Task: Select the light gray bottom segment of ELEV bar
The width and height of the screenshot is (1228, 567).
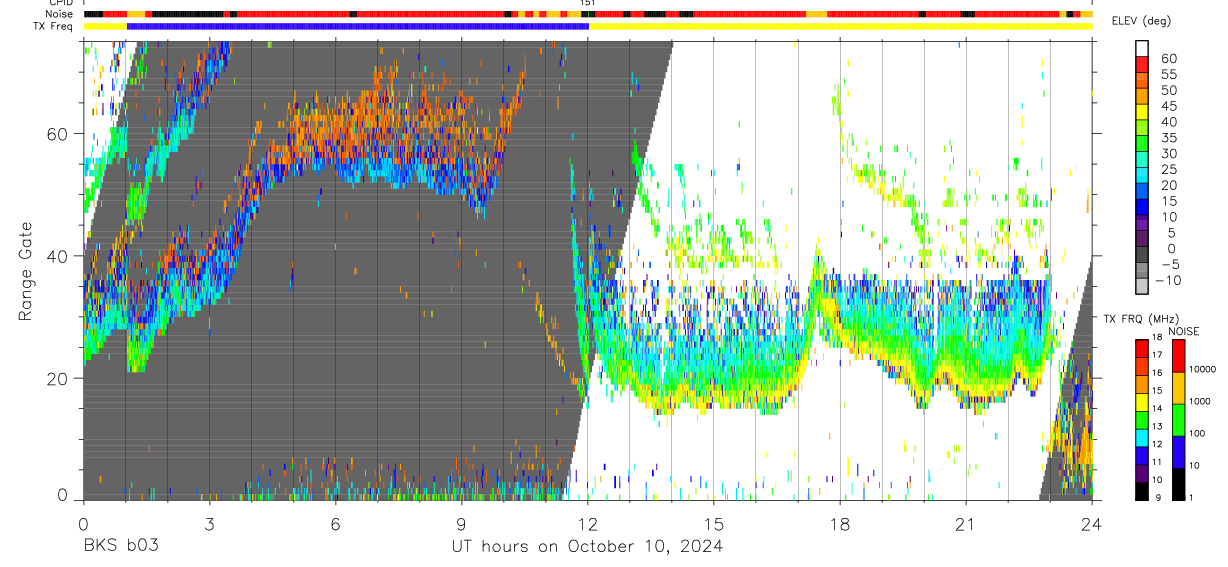Action: coord(1143,288)
